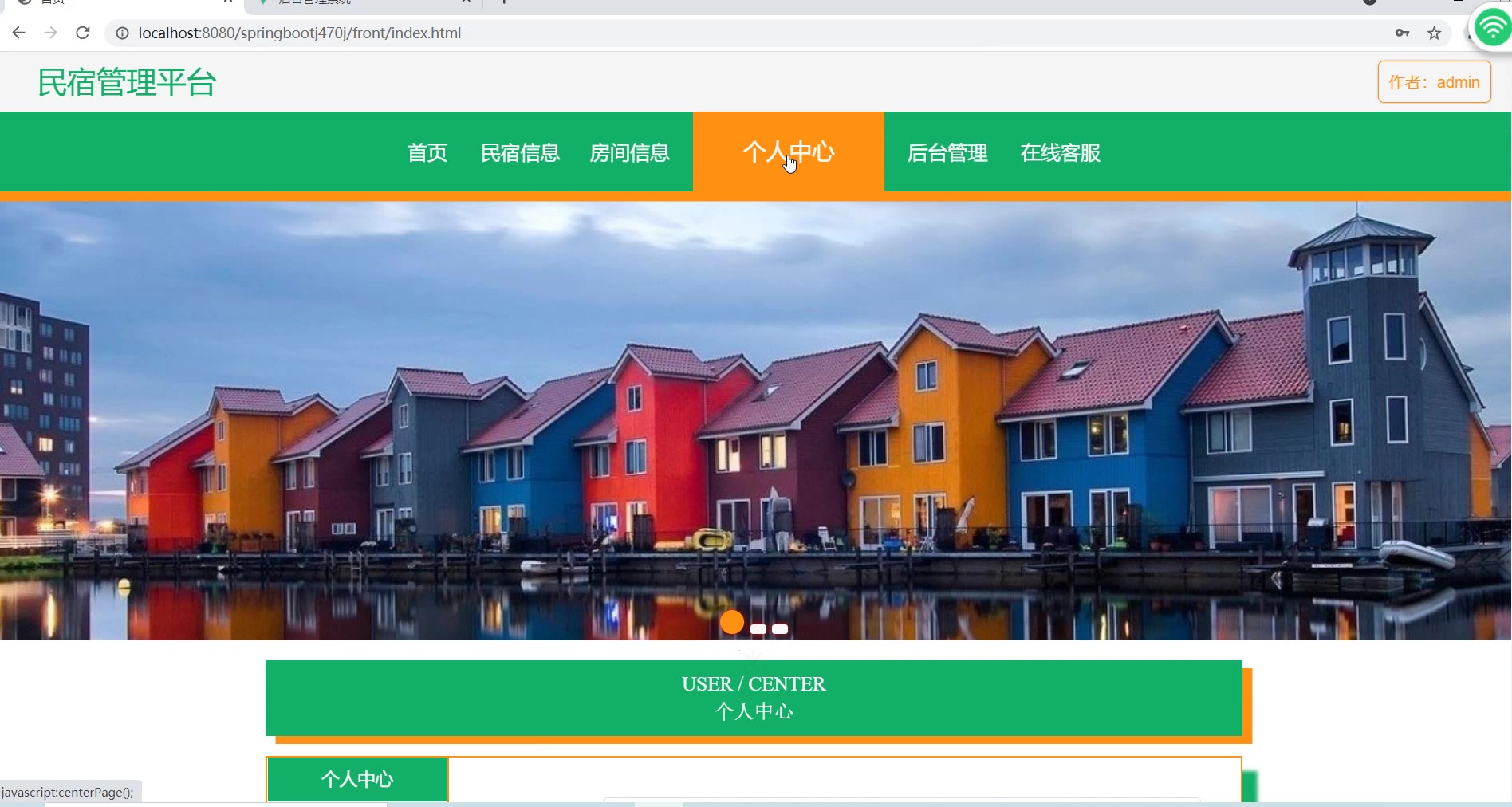The image size is (1512, 807).
Task: Open the 首页 navigation item
Action: (427, 152)
